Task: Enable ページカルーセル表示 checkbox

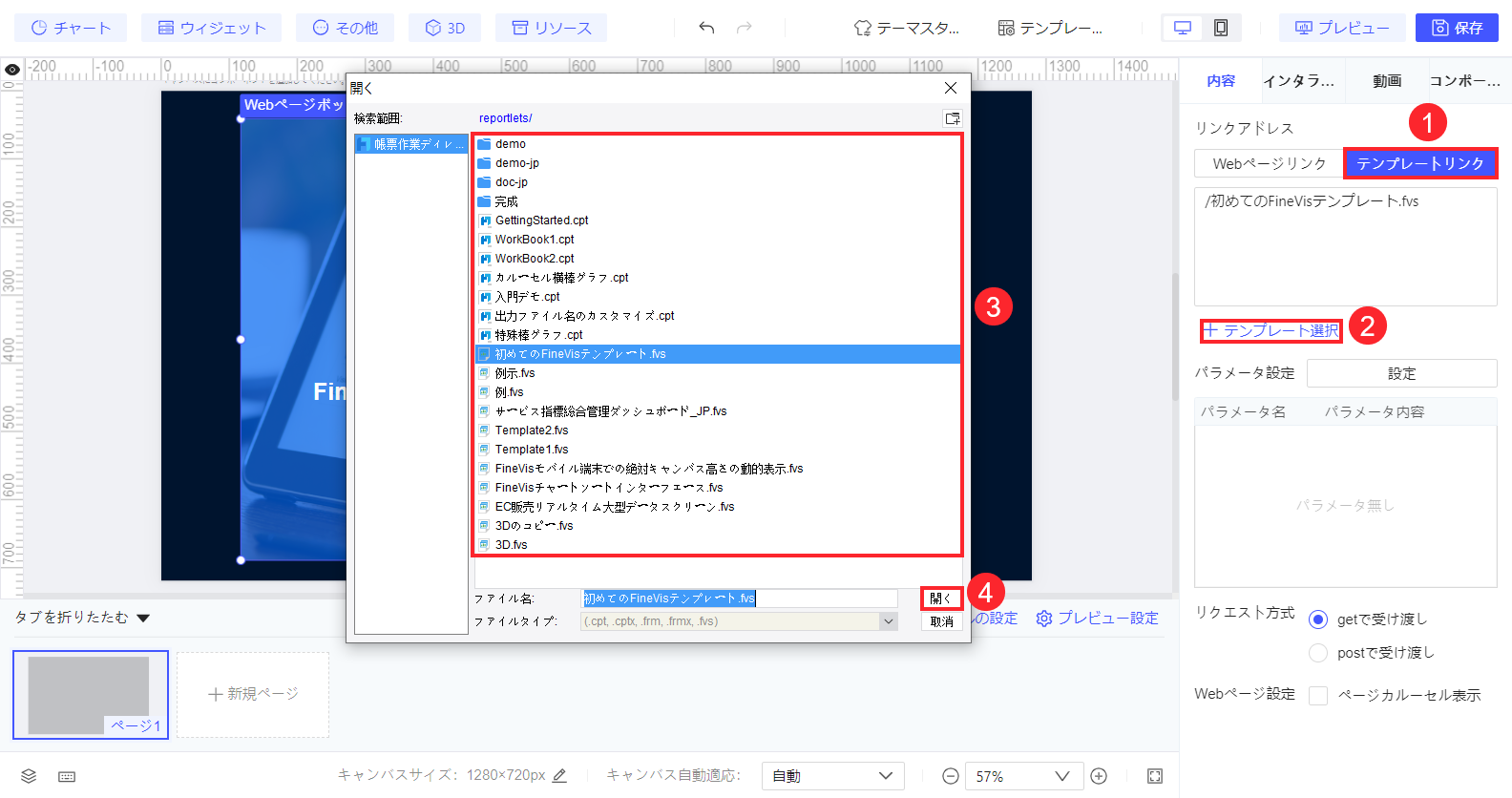Action: [x=1318, y=695]
